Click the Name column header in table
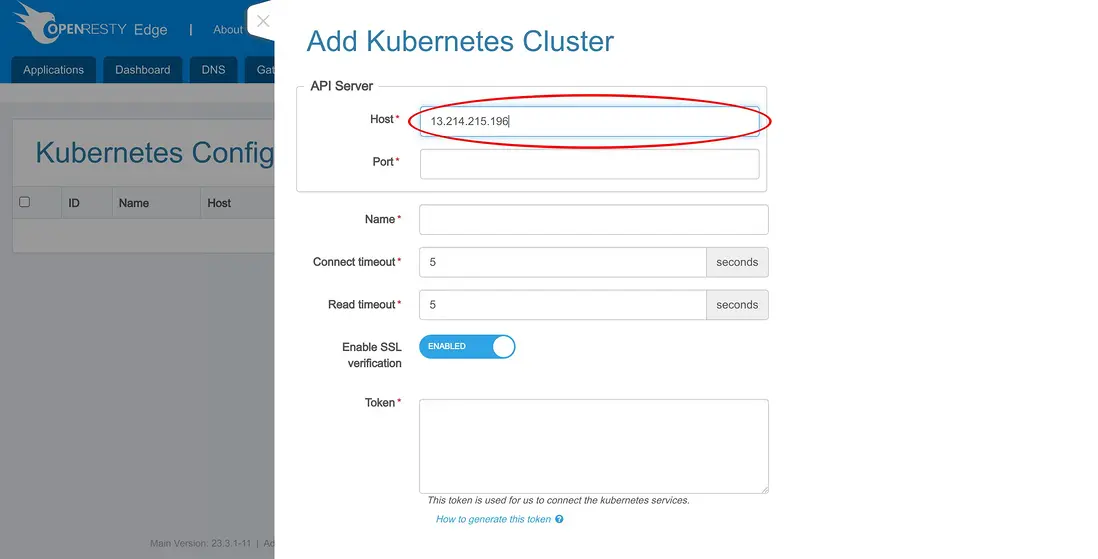This screenshot has width=1098, height=559. click(134, 203)
